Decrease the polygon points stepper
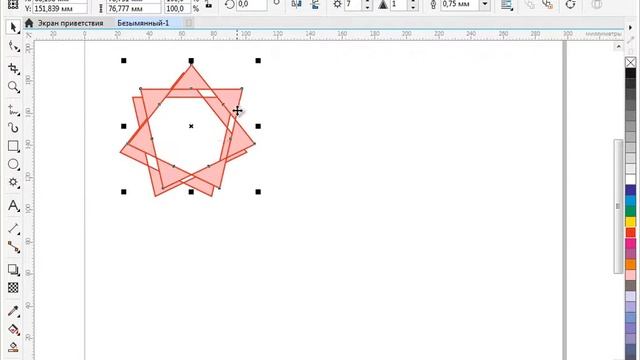The width and height of the screenshot is (640, 360). pos(367,7)
